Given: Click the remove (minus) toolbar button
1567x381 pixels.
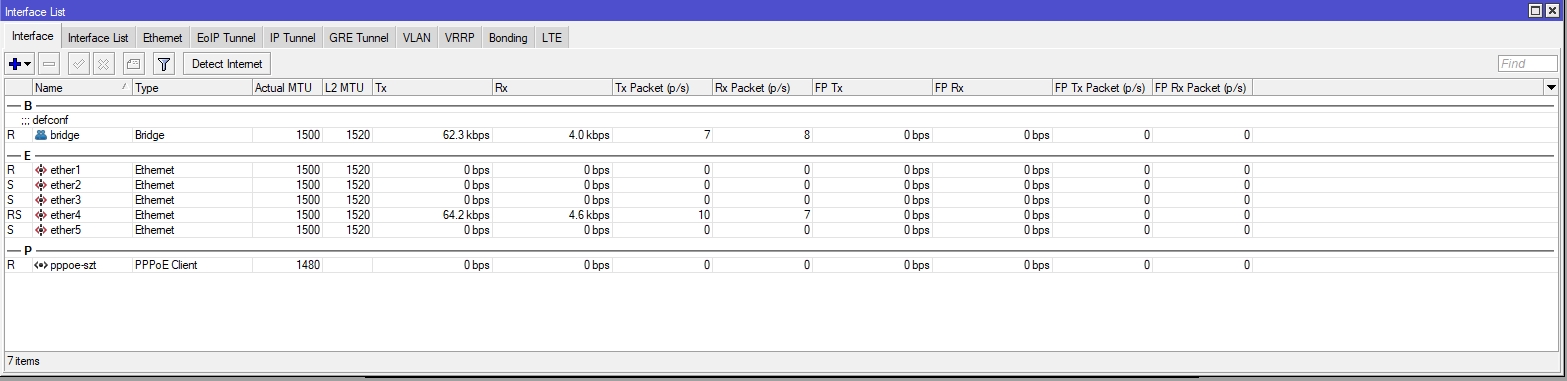Looking at the screenshot, I should coord(50,64).
